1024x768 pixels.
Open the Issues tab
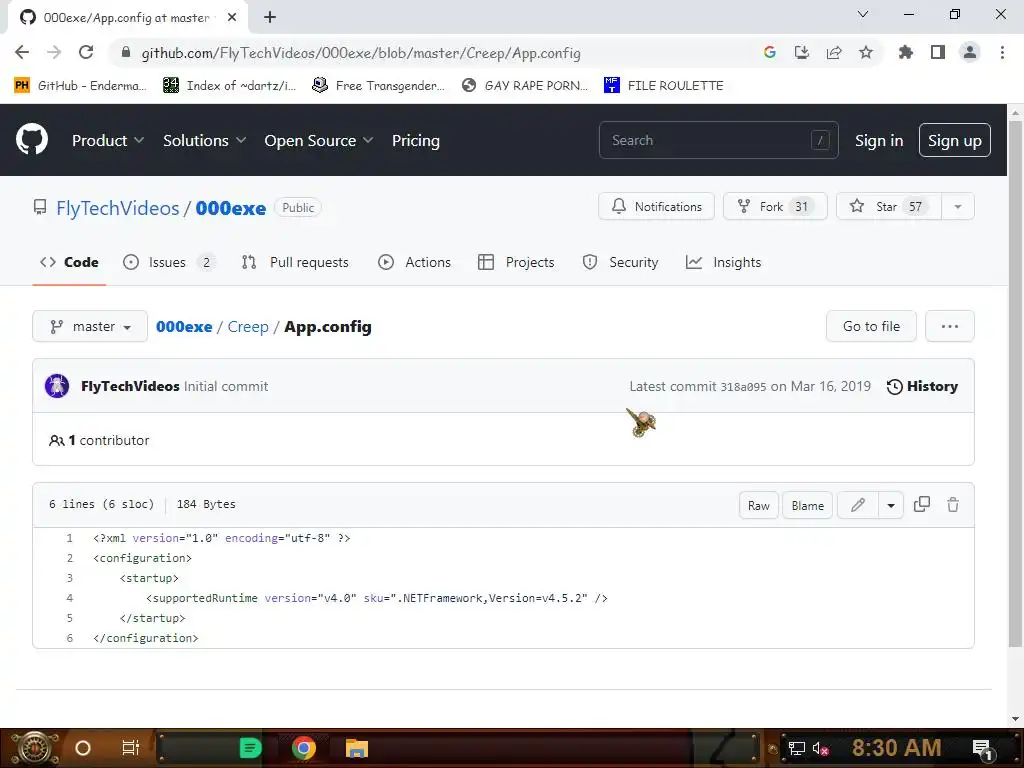coord(169,262)
